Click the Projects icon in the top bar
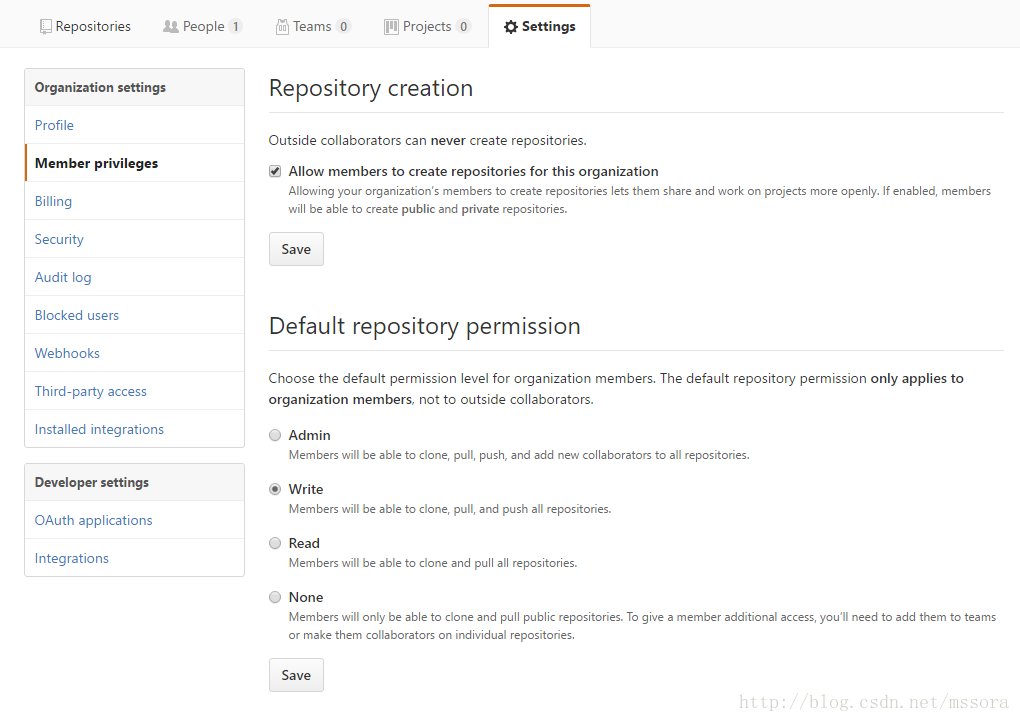This screenshot has width=1020, height=722. coord(389,26)
